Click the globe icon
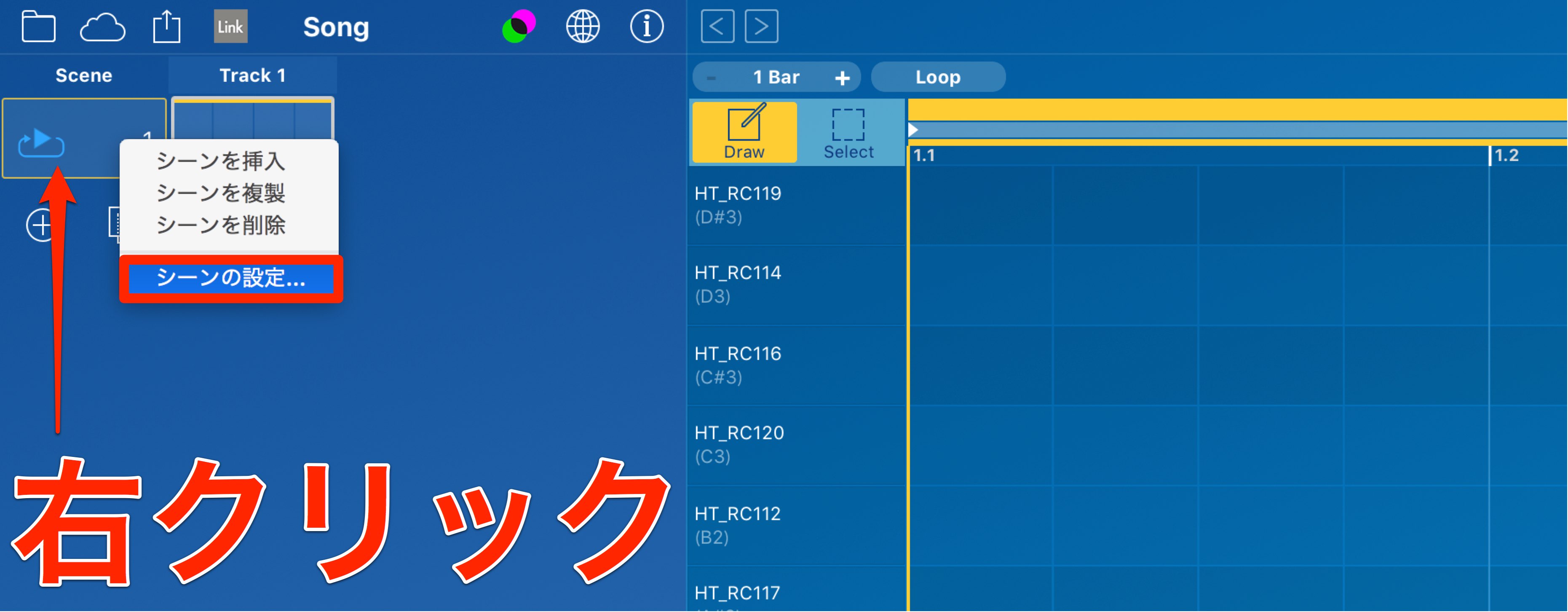The width and height of the screenshot is (1568, 612). (x=583, y=27)
